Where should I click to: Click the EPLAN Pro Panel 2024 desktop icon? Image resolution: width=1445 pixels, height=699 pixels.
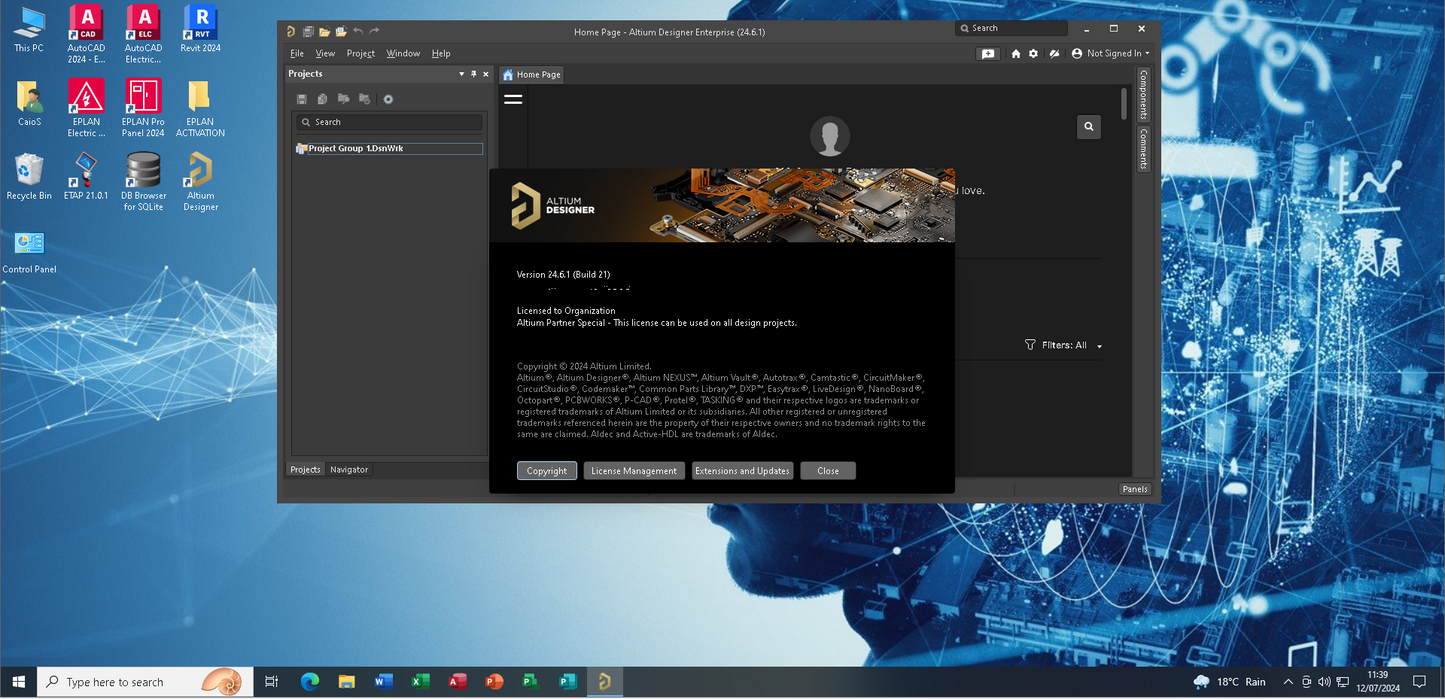pyautogui.click(x=143, y=108)
